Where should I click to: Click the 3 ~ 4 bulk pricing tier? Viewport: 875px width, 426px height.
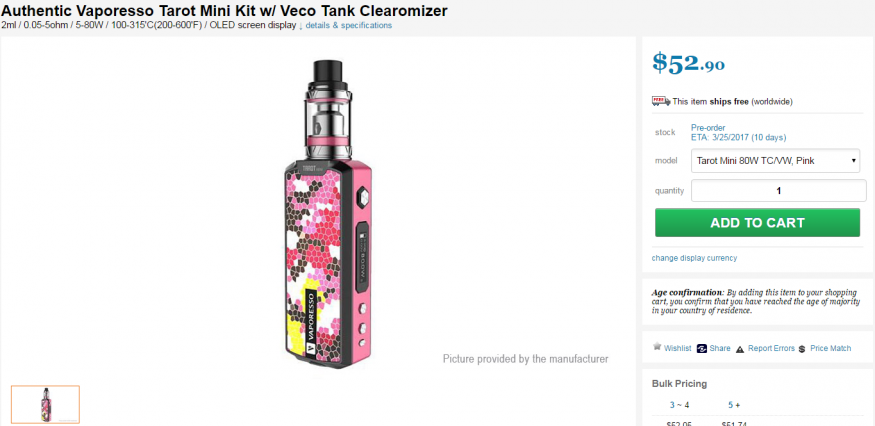point(679,405)
